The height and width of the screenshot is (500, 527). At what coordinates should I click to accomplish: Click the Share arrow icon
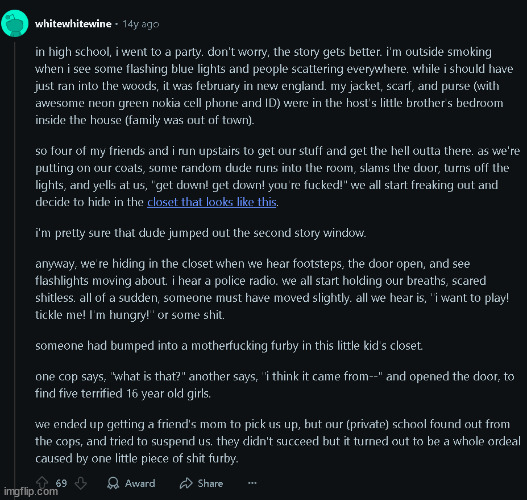point(186,484)
